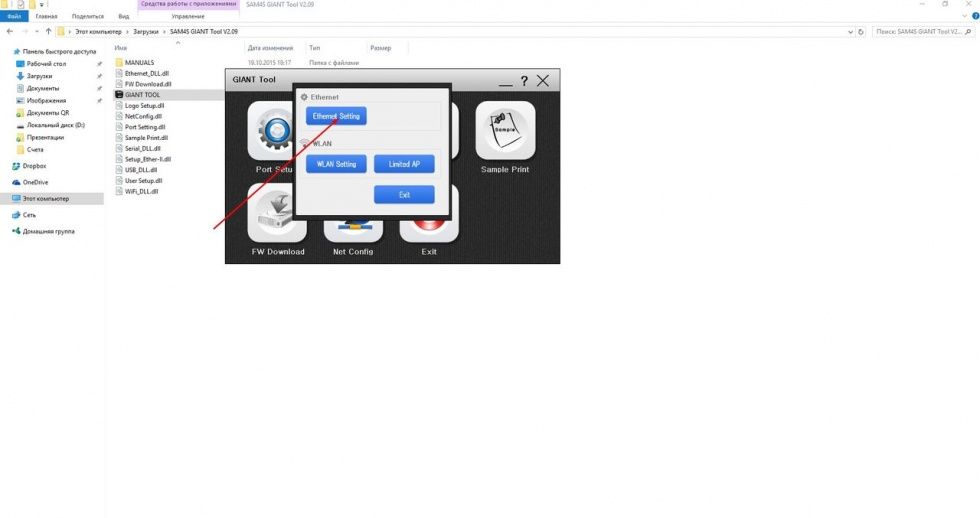Select the Port Setting.dll file
This screenshot has height=518, width=980.
click(145, 127)
